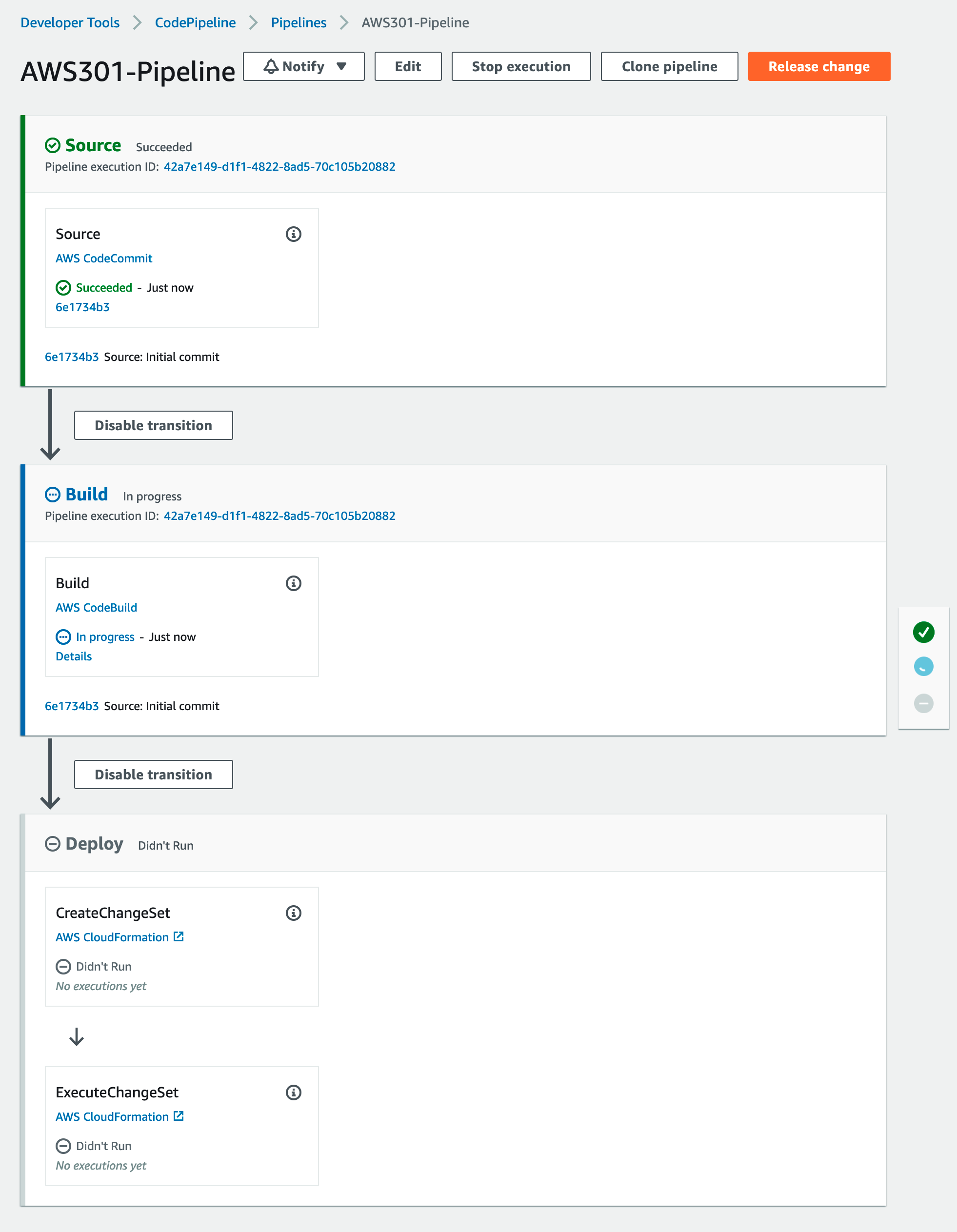The width and height of the screenshot is (957, 1232).
Task: Open the Clone pipeline button
Action: pos(670,66)
